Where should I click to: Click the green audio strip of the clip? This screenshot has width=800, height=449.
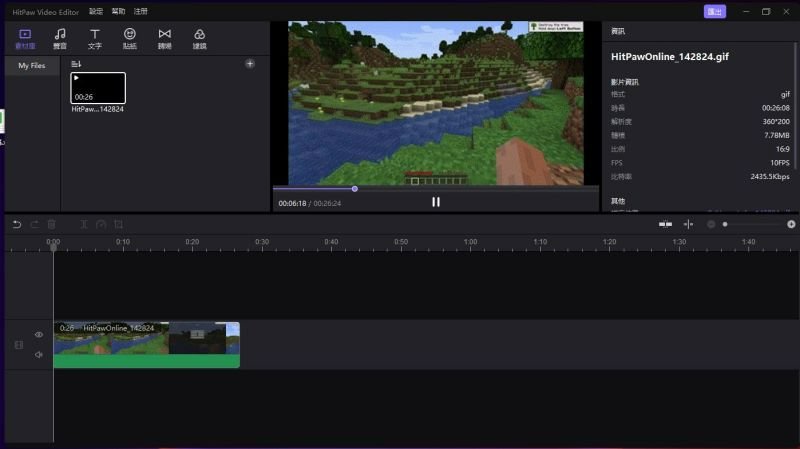[146, 361]
